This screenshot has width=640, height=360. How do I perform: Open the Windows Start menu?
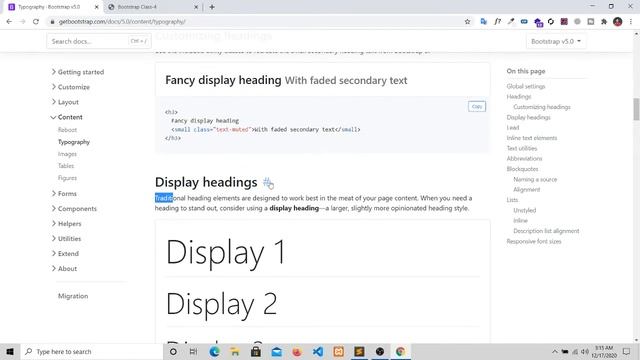click(x=10, y=351)
